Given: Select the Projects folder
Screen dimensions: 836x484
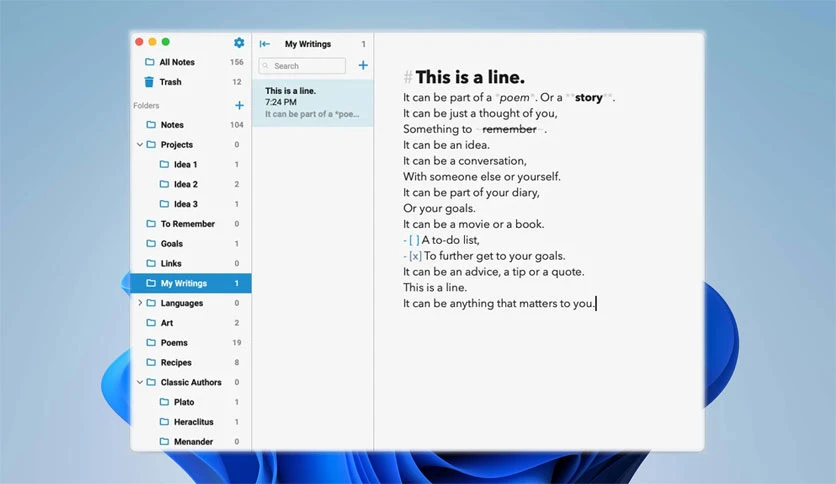Looking at the screenshot, I should click(191, 144).
